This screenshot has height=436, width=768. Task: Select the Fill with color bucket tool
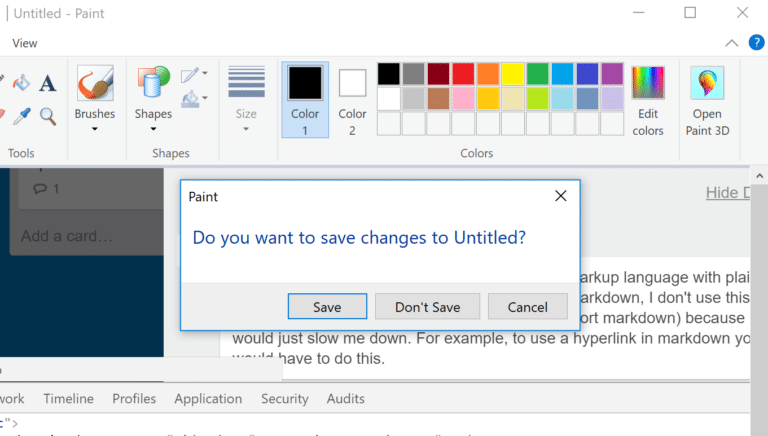pyautogui.click(x=21, y=83)
